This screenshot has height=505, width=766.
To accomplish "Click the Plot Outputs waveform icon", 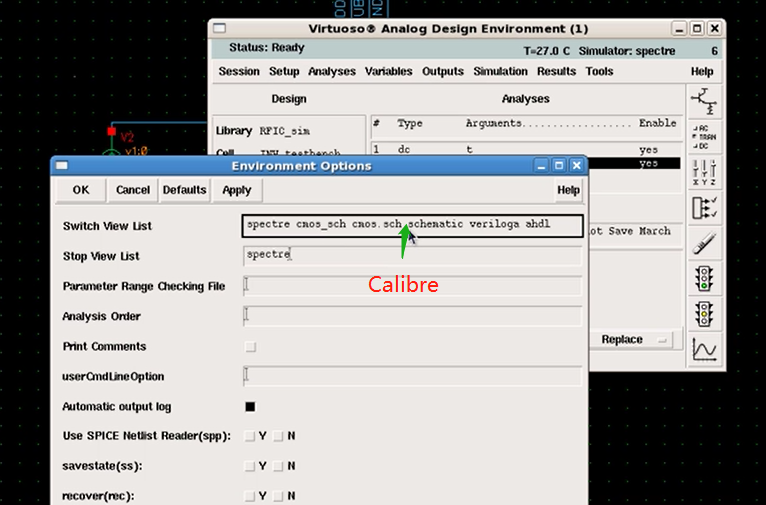I will (x=704, y=349).
